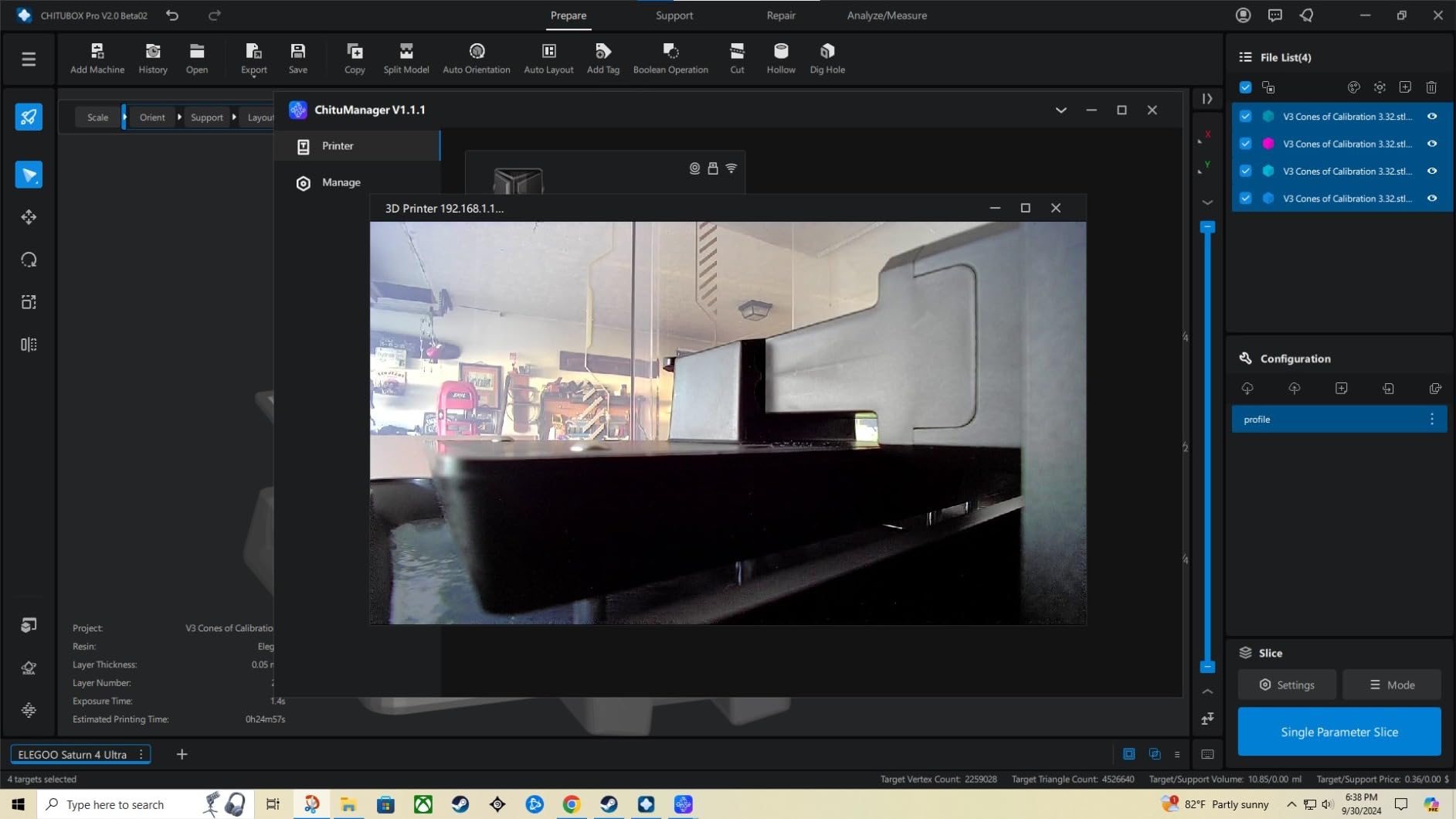The width and height of the screenshot is (1456, 819).
Task: Select the Add Tag tool
Action: point(603,59)
